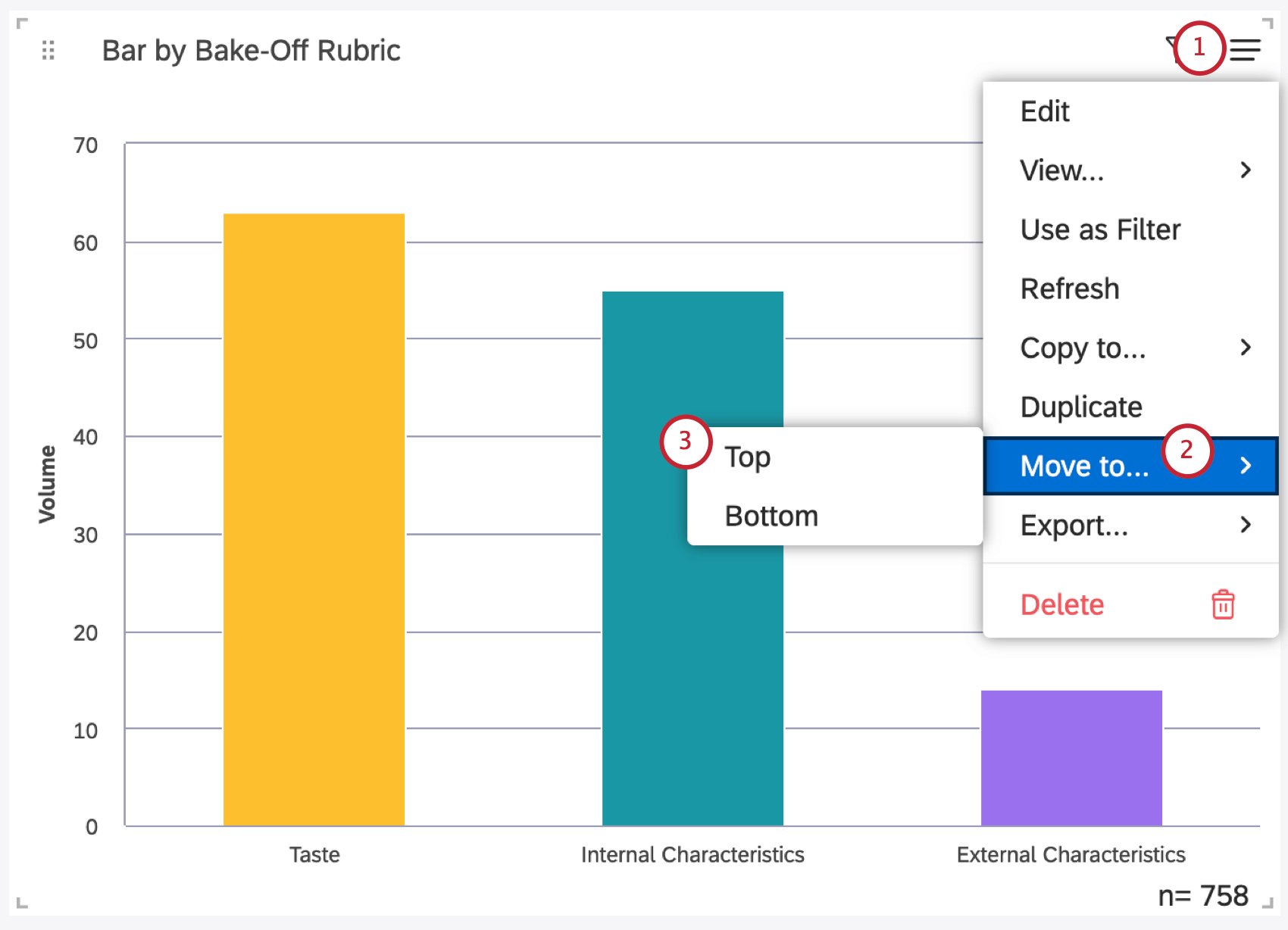The width and height of the screenshot is (1288, 930).
Task: Click the drag handle dots next to the title
Action: pos(48,51)
